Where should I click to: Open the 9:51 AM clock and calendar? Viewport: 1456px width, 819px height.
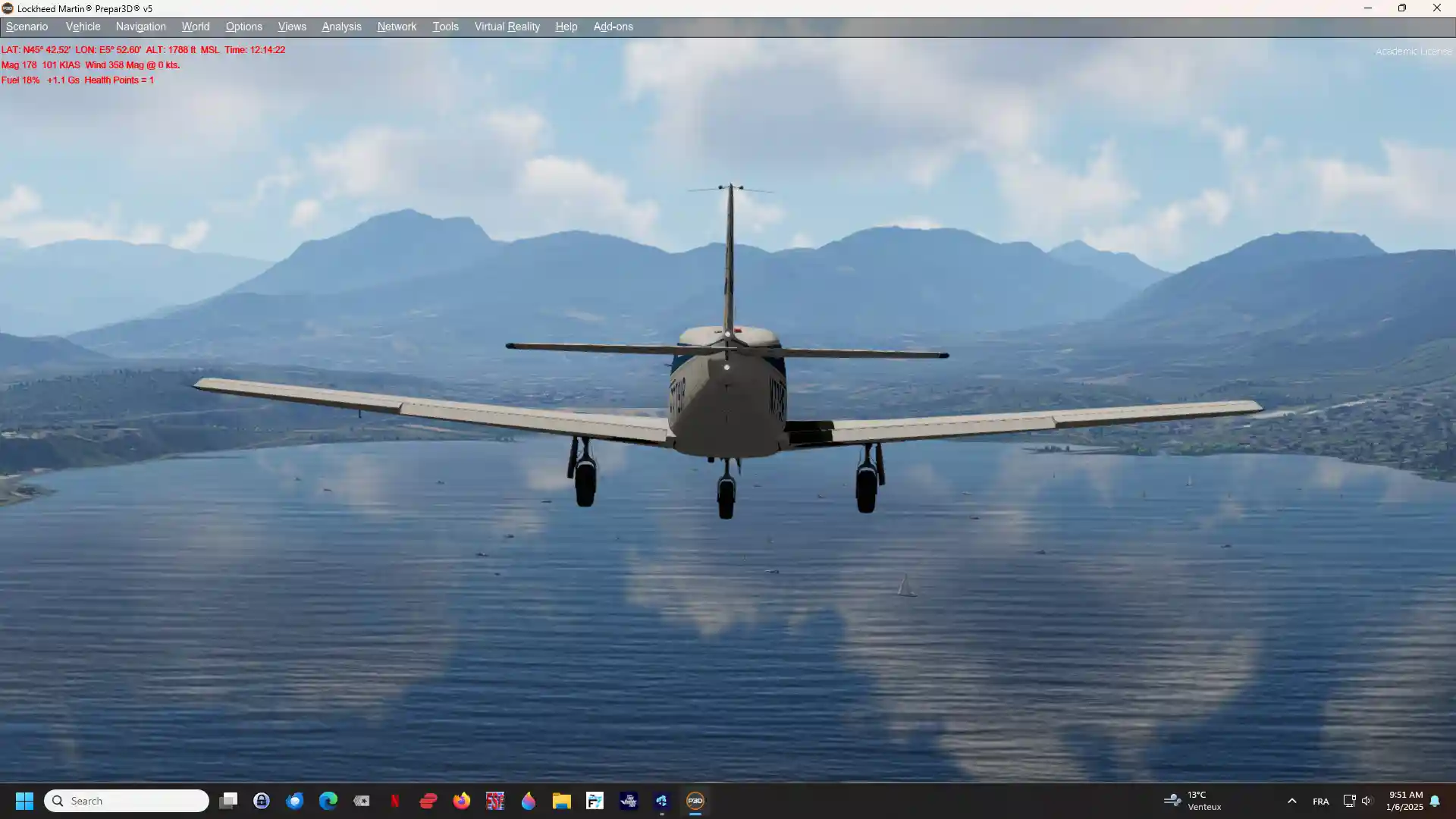[1405, 801]
